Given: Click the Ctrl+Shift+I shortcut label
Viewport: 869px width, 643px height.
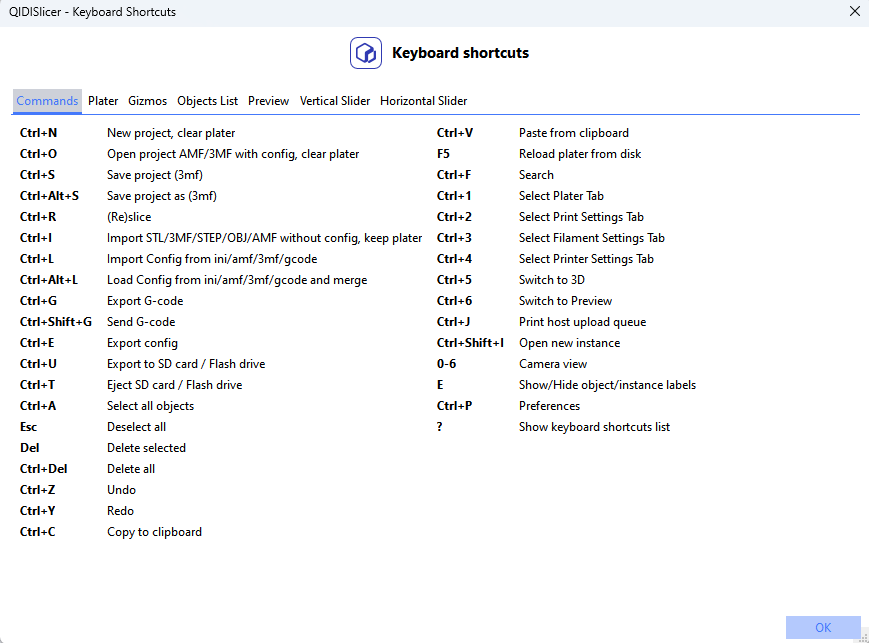Looking at the screenshot, I should pos(470,343).
